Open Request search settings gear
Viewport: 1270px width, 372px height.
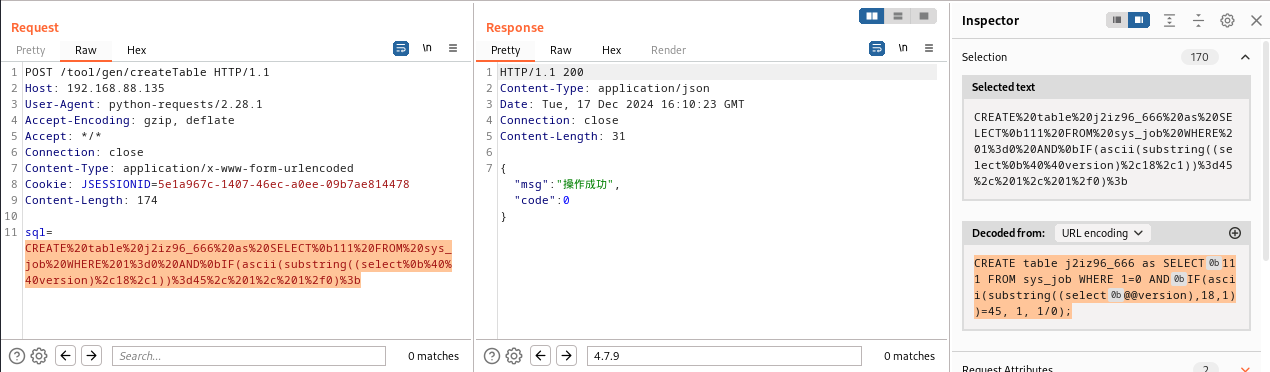click(x=39, y=355)
